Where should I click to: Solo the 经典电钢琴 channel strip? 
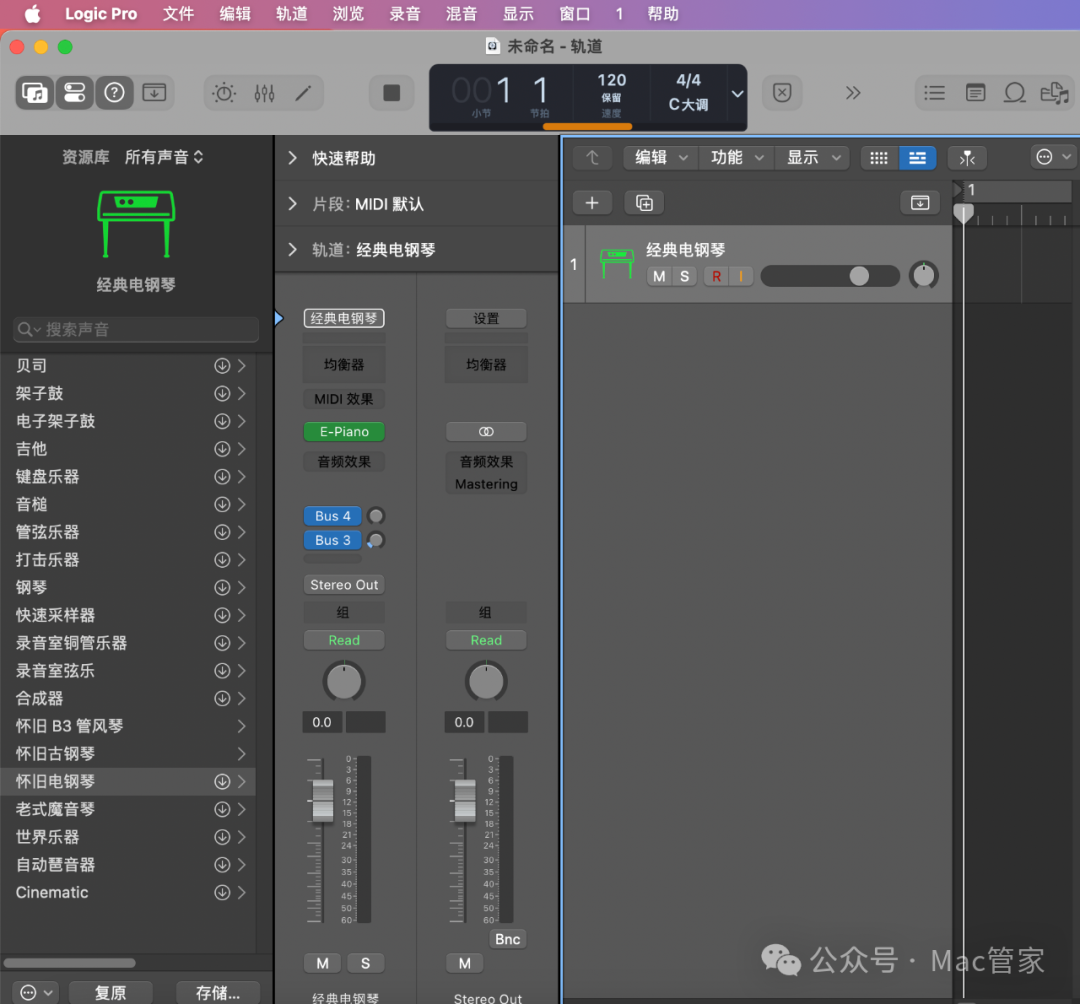(366, 963)
